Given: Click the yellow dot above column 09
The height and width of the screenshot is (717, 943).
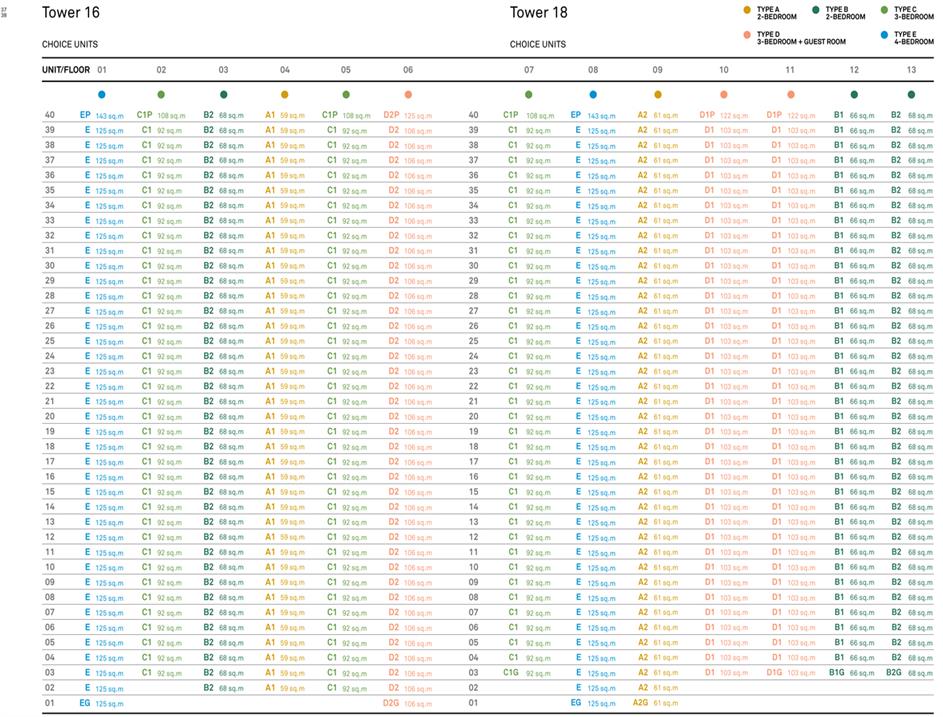Looking at the screenshot, I should coord(657,94).
